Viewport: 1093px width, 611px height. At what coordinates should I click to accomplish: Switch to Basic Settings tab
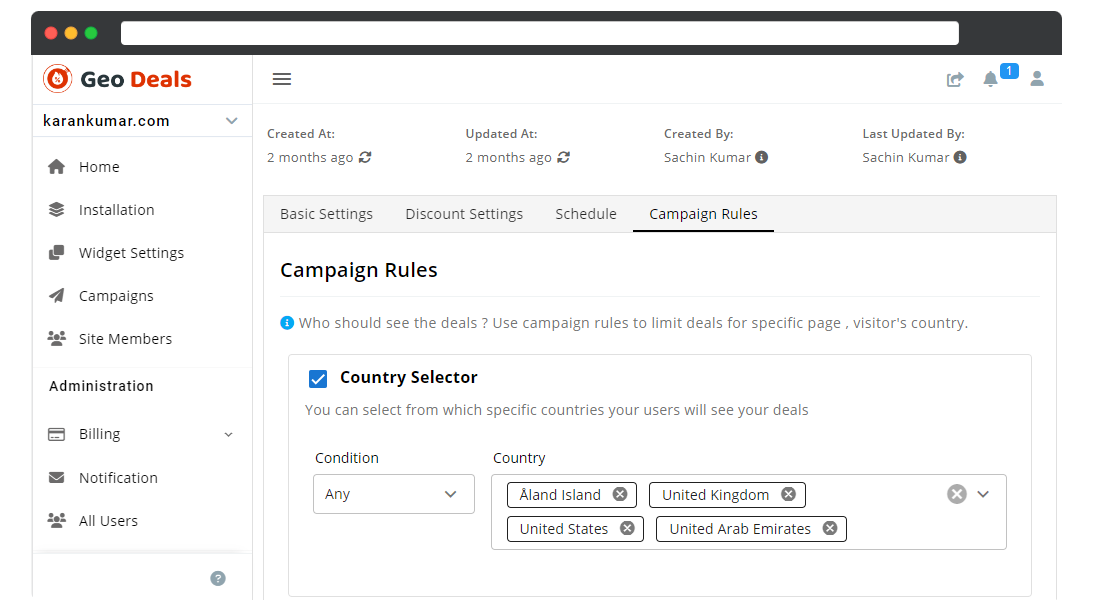(x=326, y=214)
